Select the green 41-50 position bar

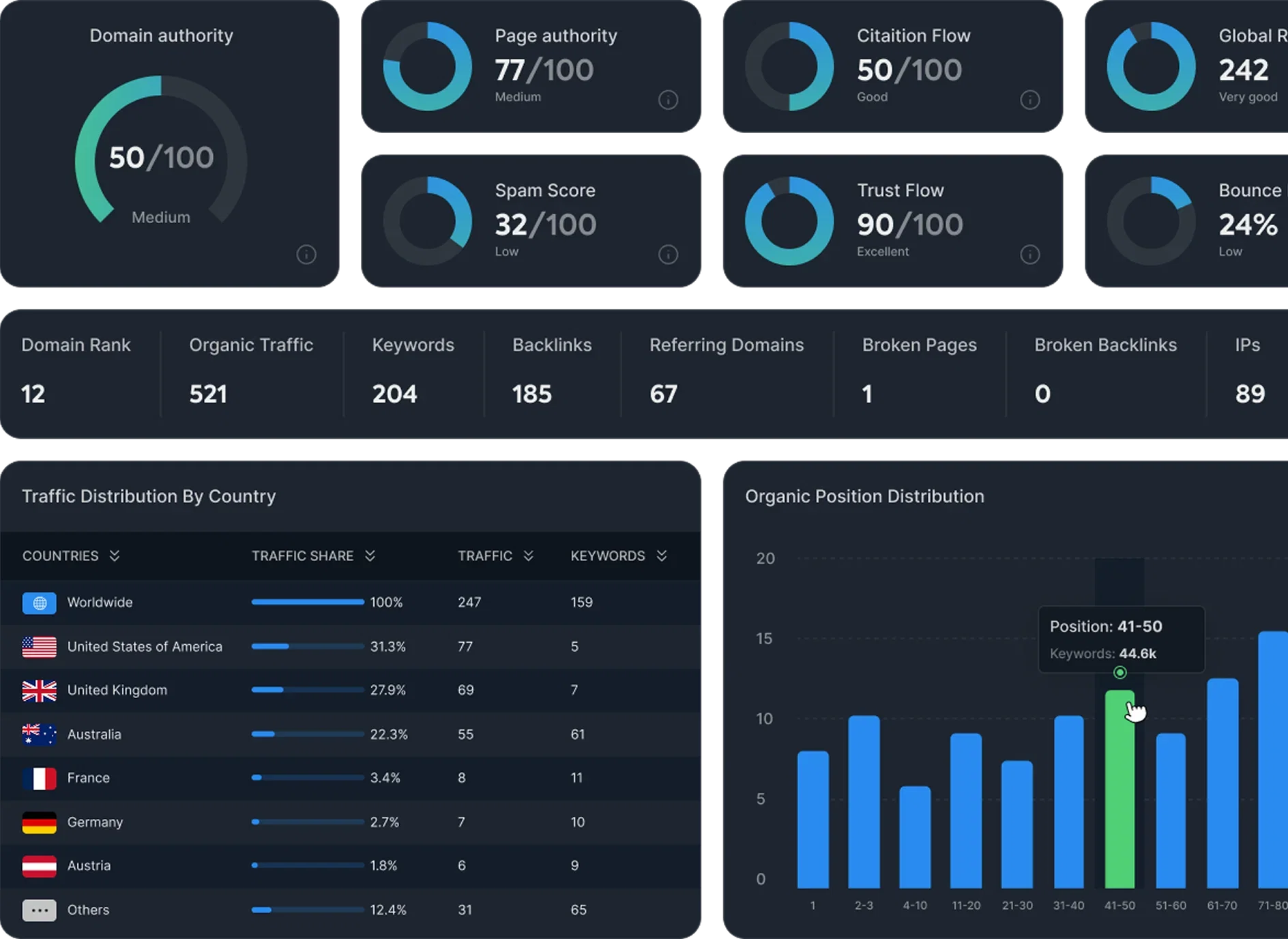point(1119,789)
